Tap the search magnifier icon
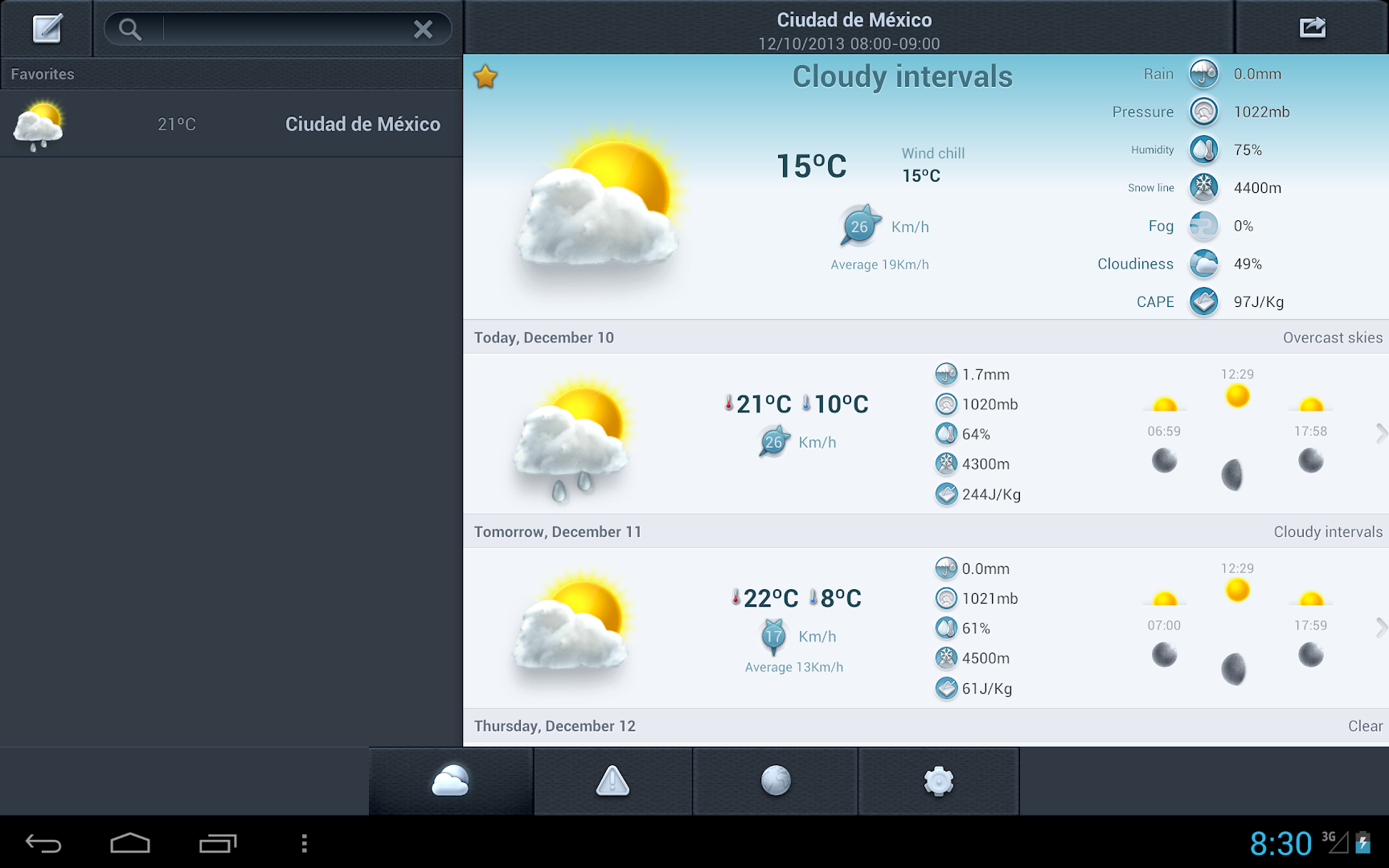This screenshot has width=1389, height=868. point(130,29)
